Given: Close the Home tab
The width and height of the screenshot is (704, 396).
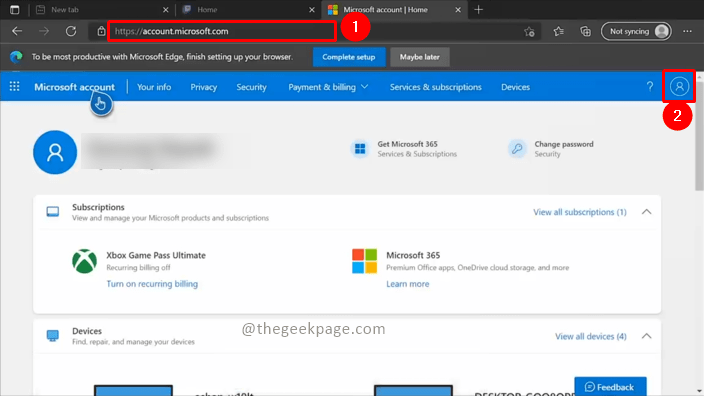Looking at the screenshot, I should click(312, 9).
